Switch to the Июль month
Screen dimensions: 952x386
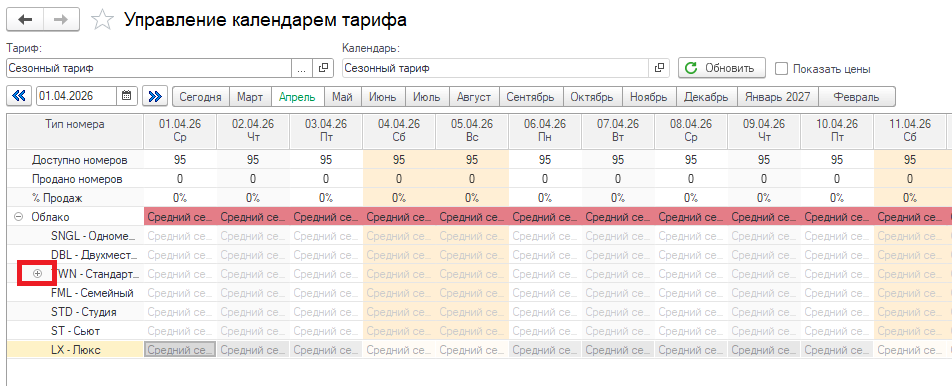426,96
